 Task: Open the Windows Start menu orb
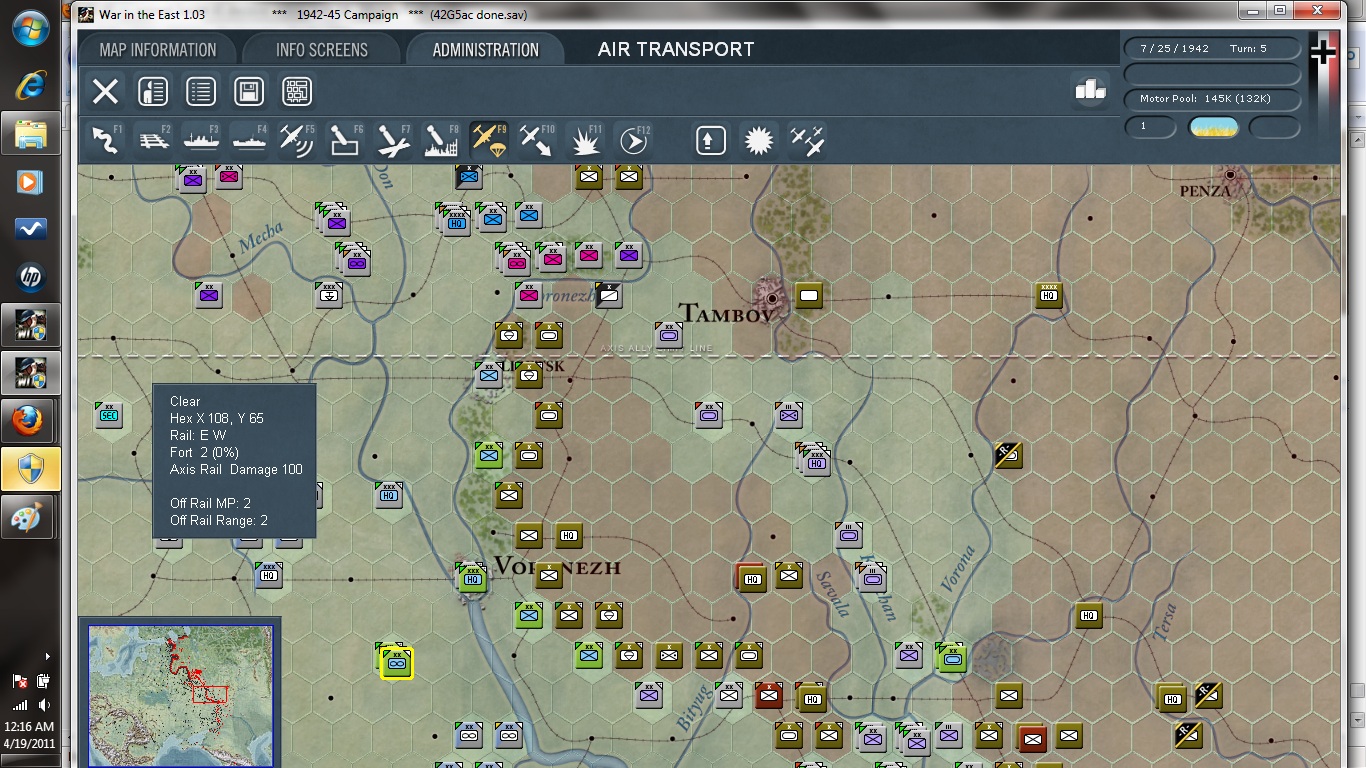pos(31,30)
